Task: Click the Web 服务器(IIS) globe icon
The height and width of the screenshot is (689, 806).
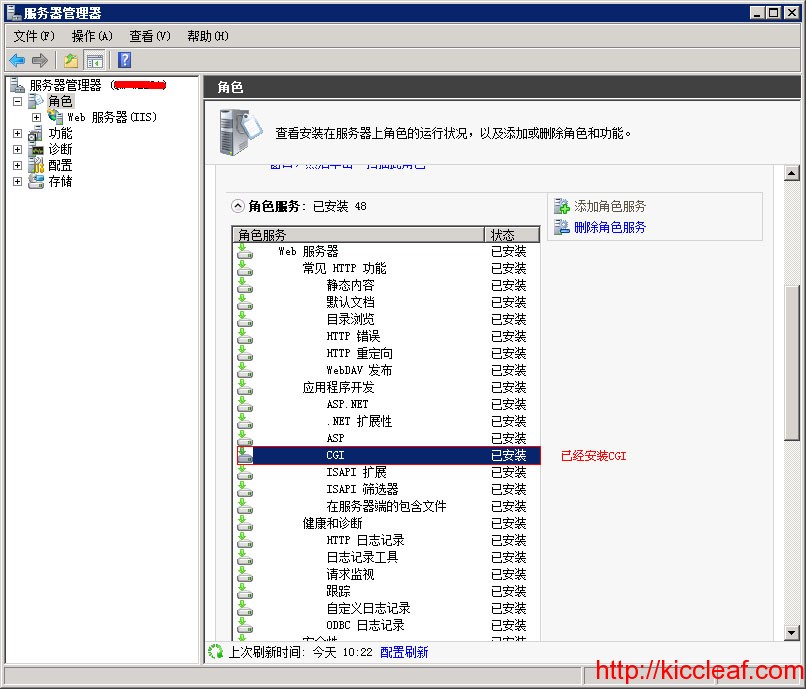Action: click(55, 117)
